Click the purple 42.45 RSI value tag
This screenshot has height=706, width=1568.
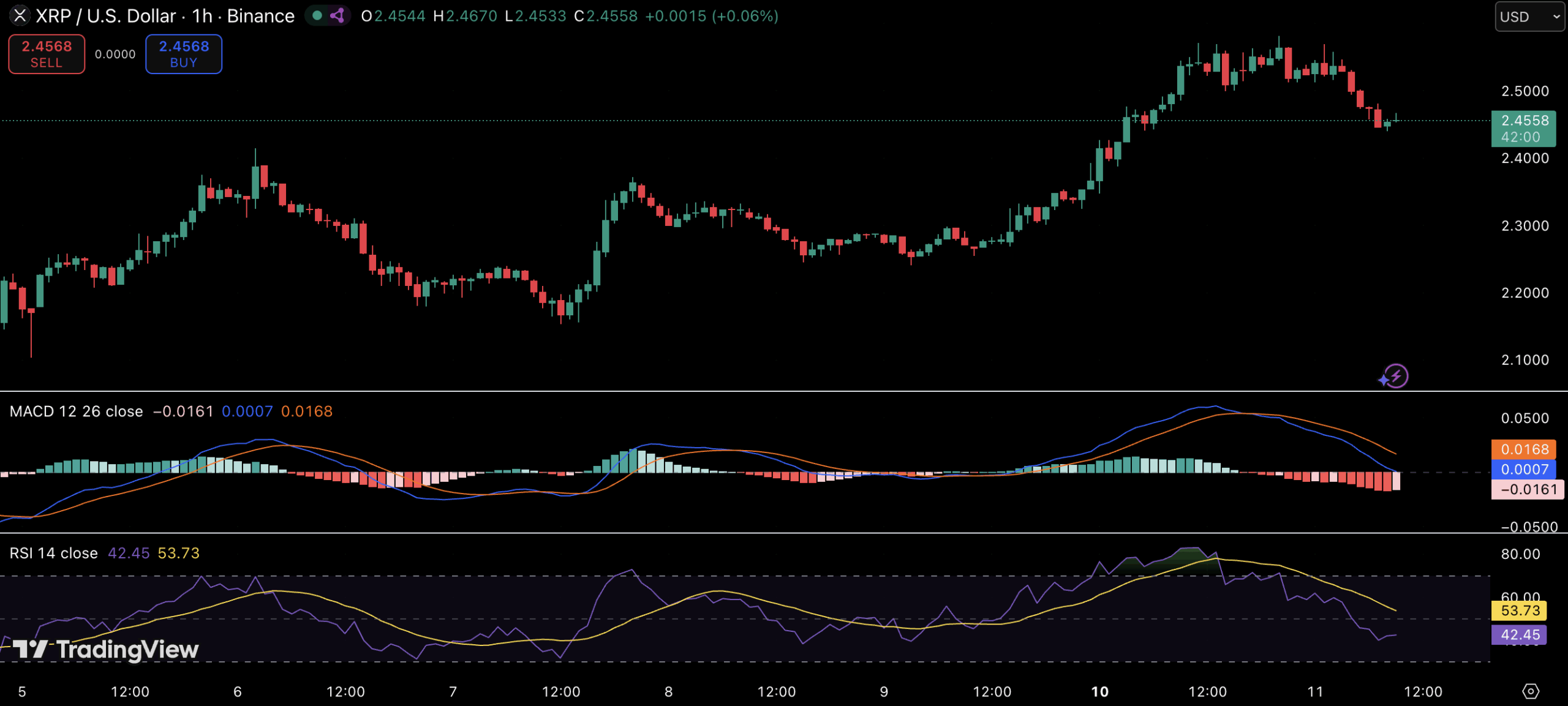tap(1519, 634)
